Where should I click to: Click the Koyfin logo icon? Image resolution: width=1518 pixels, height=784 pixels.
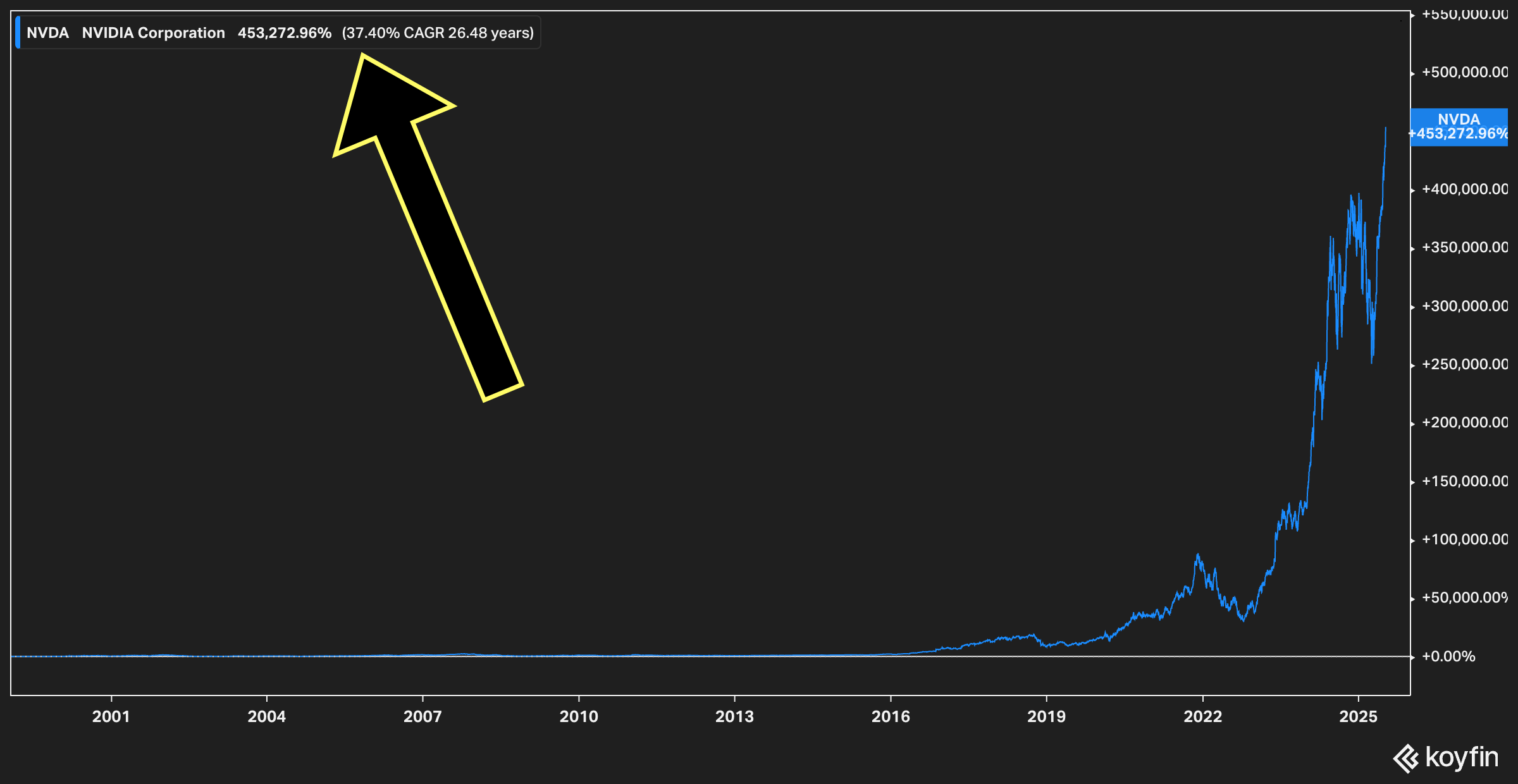pyautogui.click(x=1406, y=758)
